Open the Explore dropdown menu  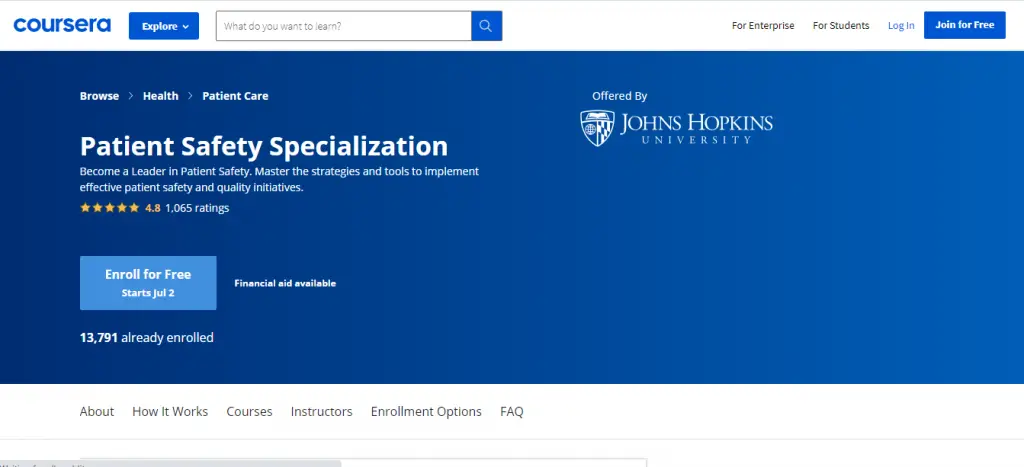point(164,26)
